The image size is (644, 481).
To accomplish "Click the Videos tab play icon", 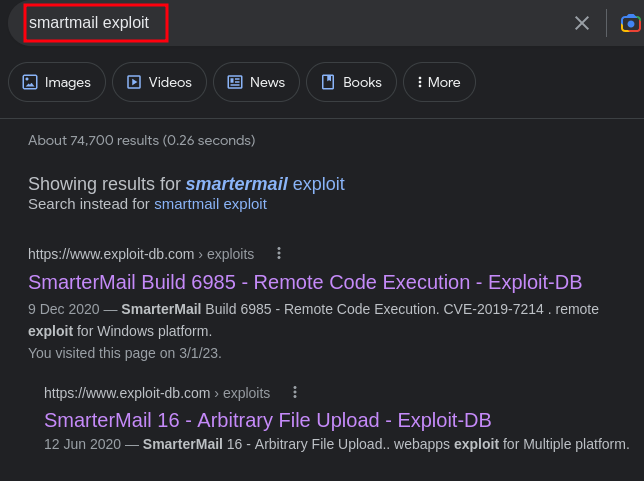I will click(x=134, y=82).
